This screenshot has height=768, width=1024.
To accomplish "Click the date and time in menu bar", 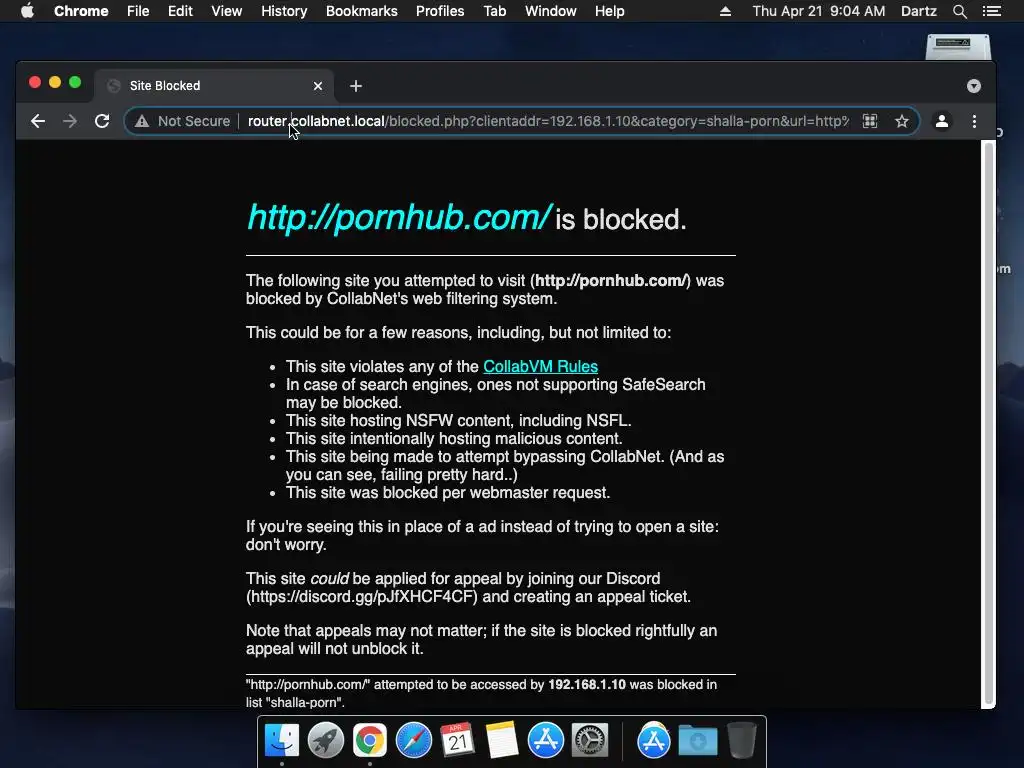I will tap(819, 11).
